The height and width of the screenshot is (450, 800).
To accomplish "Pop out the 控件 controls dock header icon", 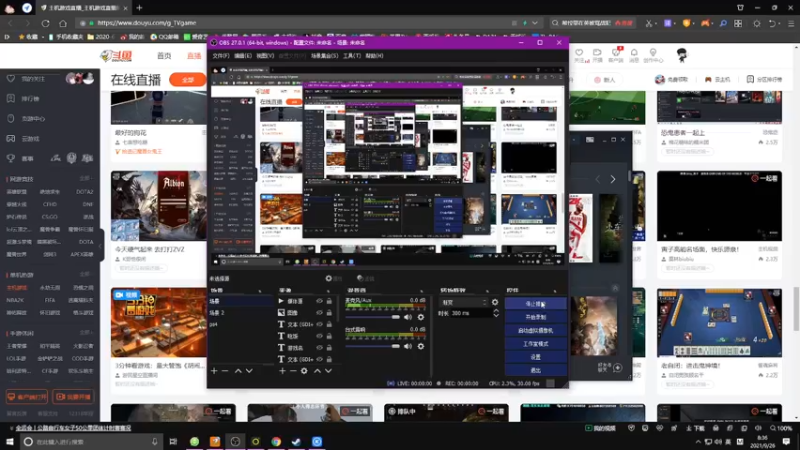I will [555, 291].
